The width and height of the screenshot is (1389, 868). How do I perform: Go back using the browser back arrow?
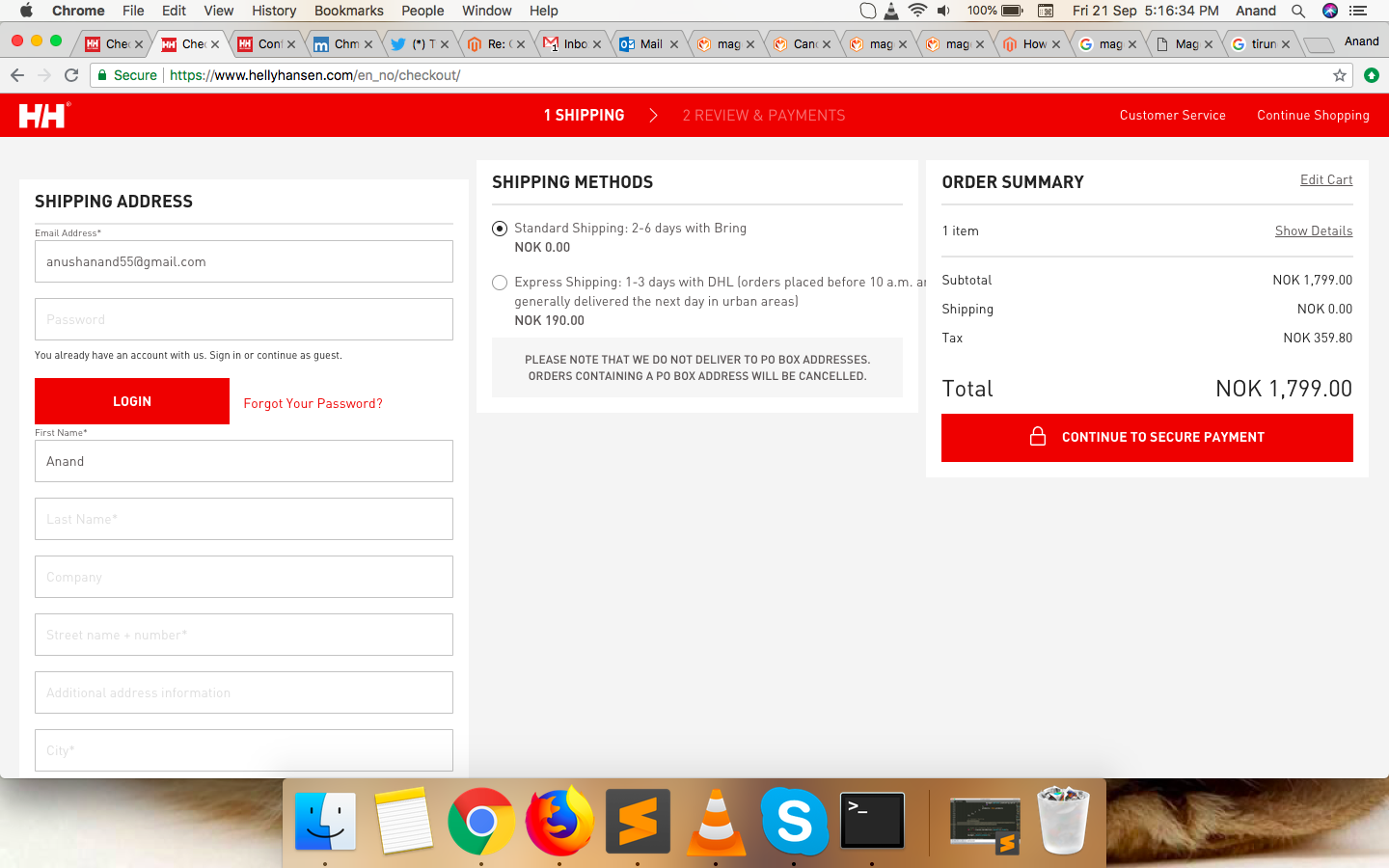(17, 74)
